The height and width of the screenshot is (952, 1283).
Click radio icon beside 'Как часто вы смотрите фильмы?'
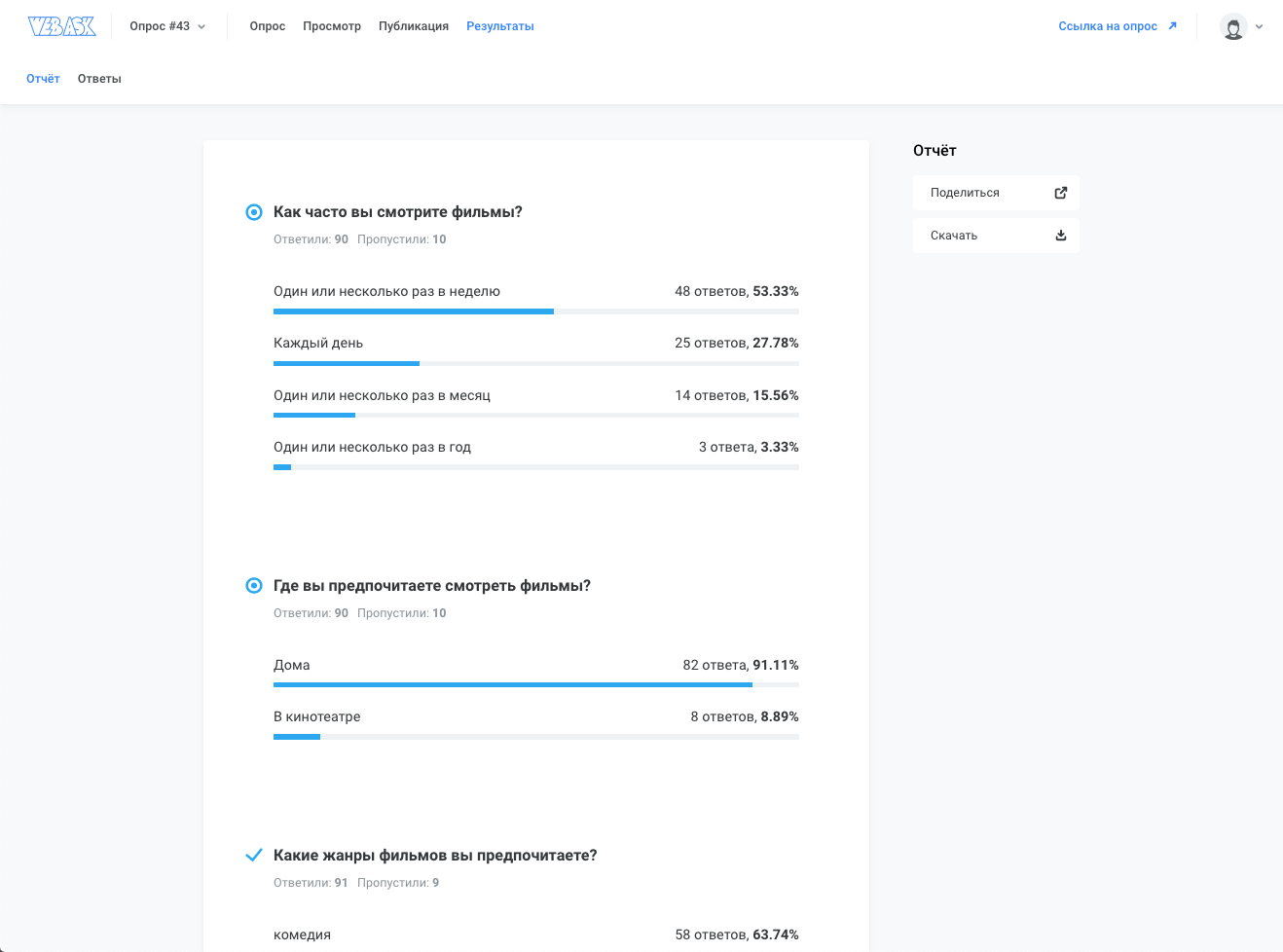click(254, 212)
